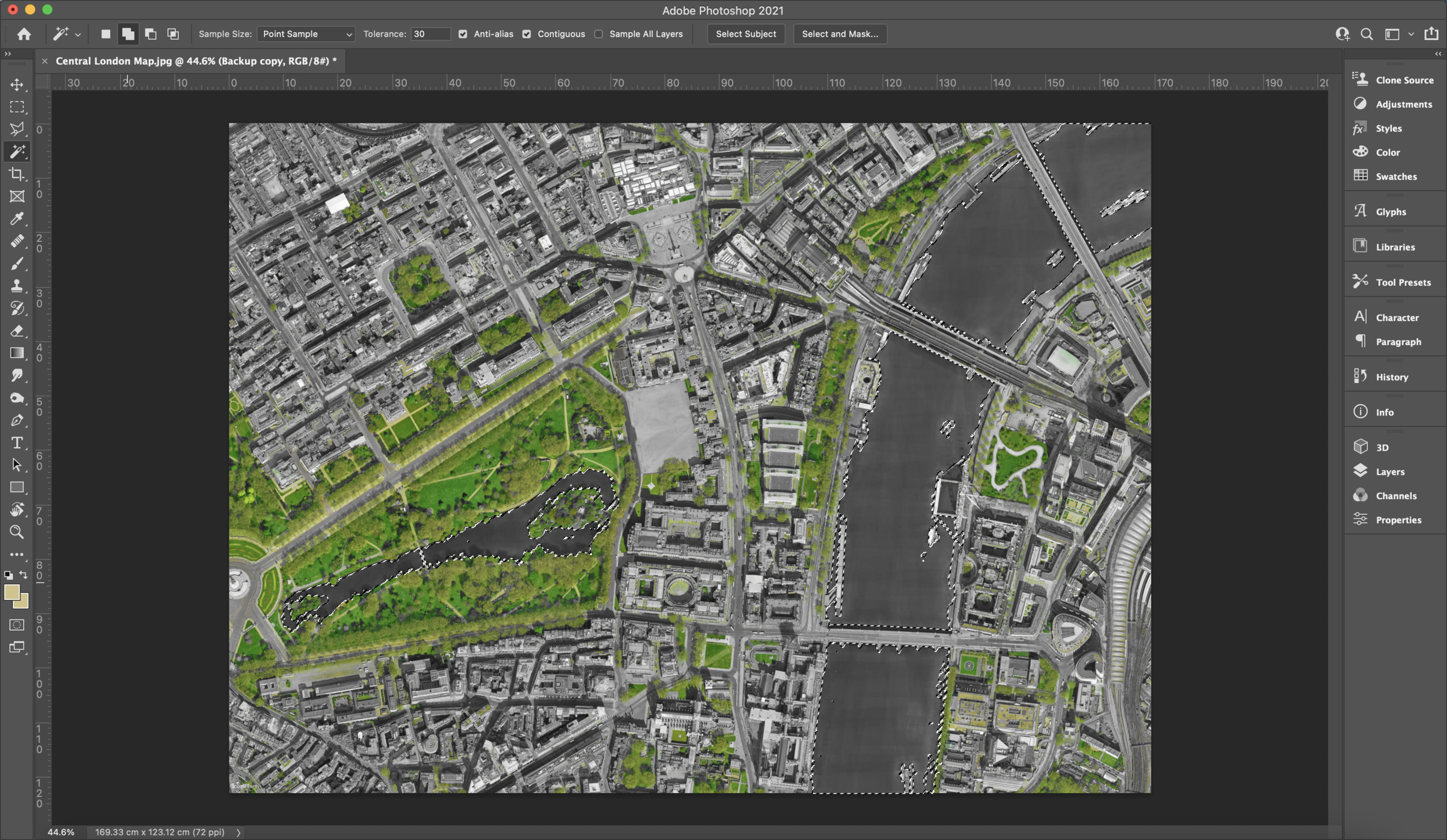Choose Add to Selection mode

point(128,34)
